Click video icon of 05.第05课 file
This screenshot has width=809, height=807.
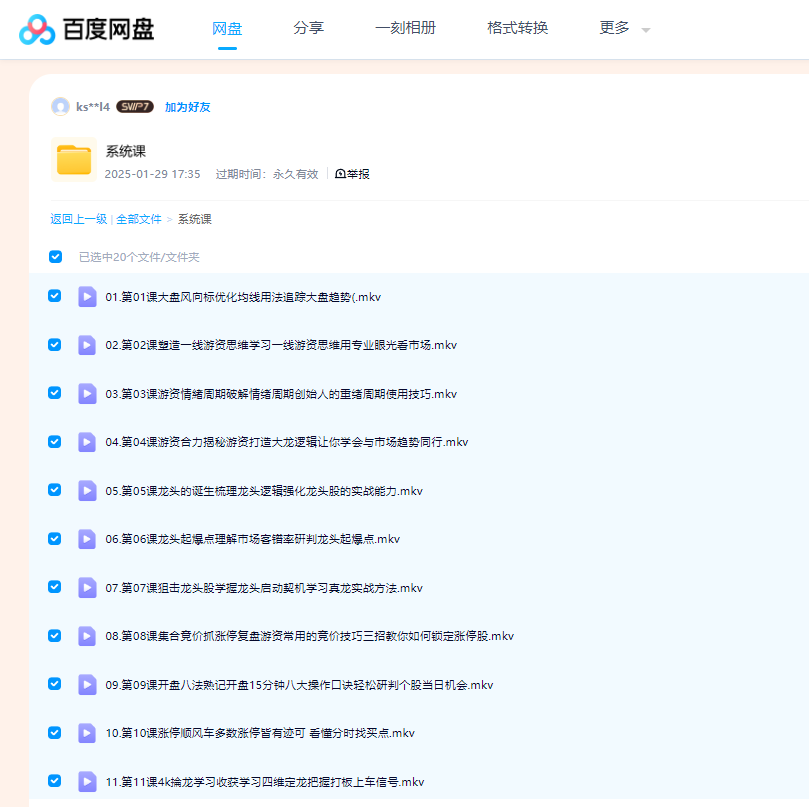[x=87, y=491]
